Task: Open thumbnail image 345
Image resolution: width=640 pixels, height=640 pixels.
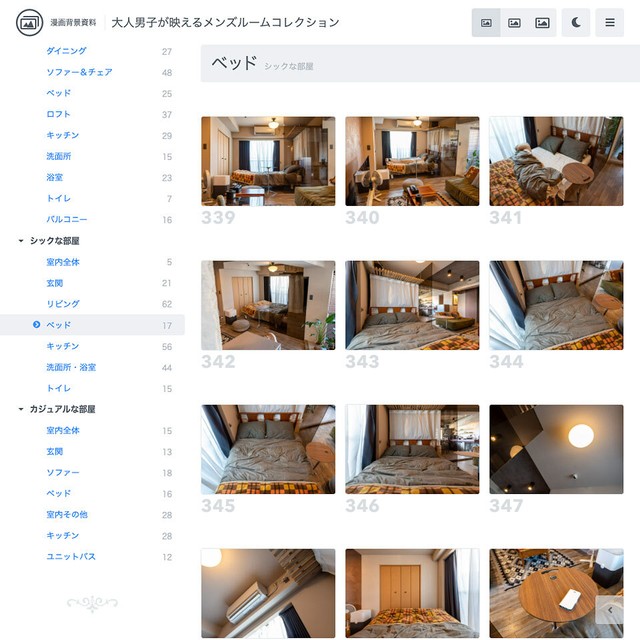Action: pyautogui.click(x=268, y=449)
